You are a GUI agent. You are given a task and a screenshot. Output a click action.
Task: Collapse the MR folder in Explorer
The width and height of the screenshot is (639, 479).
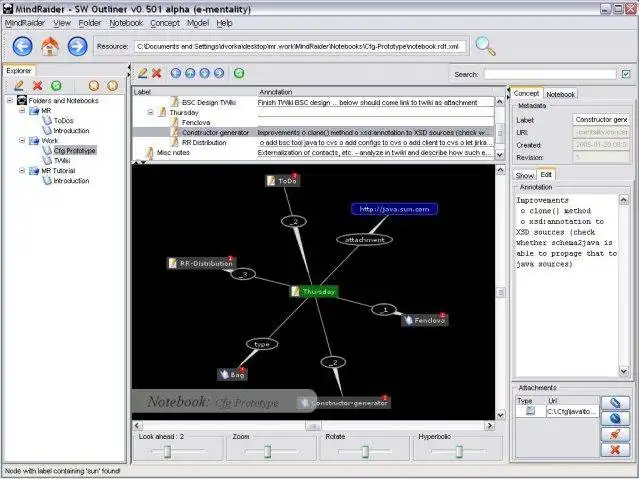(22, 110)
